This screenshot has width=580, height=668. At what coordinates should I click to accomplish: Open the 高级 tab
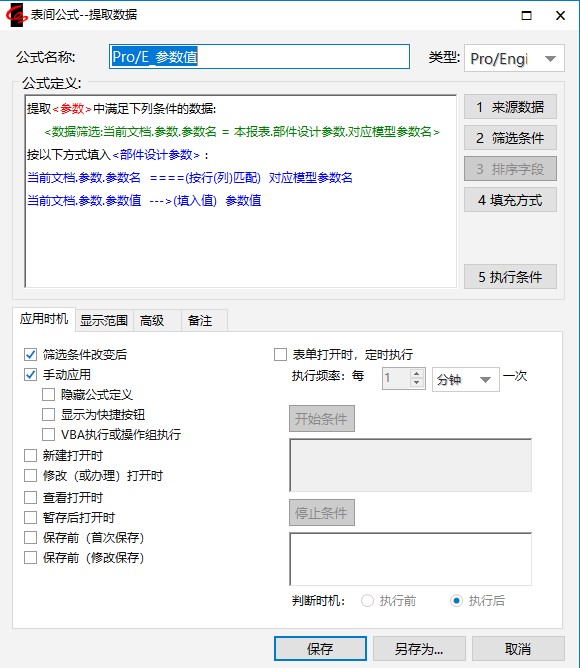152,320
